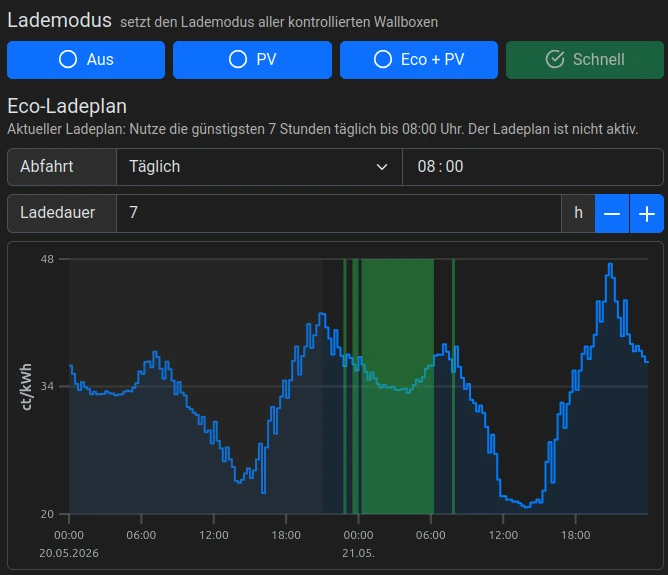The width and height of the screenshot is (668, 575).
Task: Click the h unit label
Action: tap(578, 213)
